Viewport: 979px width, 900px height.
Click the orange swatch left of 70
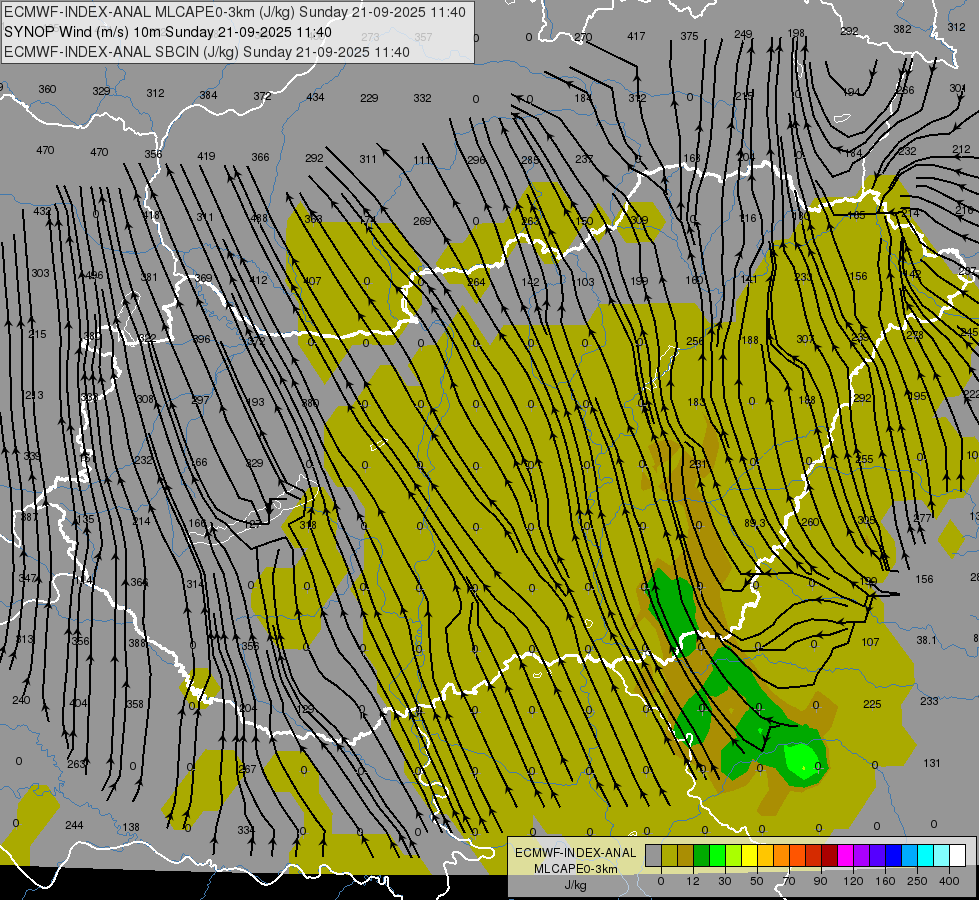[782, 856]
